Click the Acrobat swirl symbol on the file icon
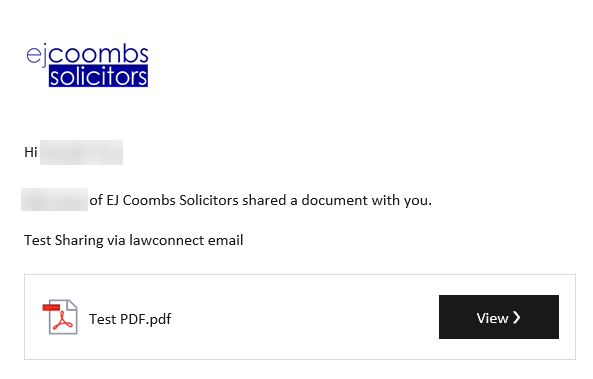The width and height of the screenshot is (593, 379). (63, 322)
